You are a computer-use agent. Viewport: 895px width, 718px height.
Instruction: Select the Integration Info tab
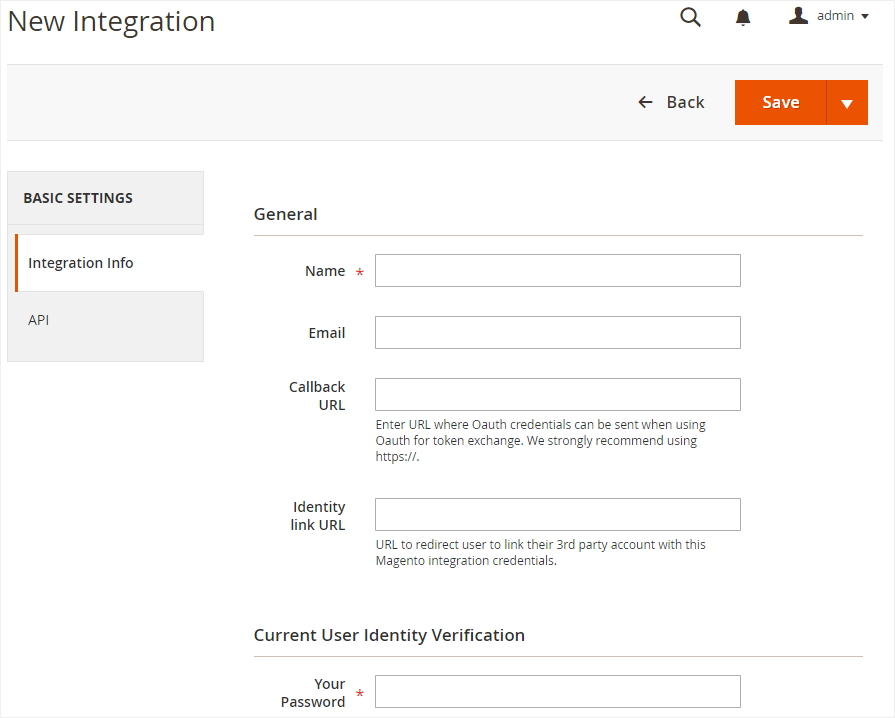pyautogui.click(x=109, y=263)
